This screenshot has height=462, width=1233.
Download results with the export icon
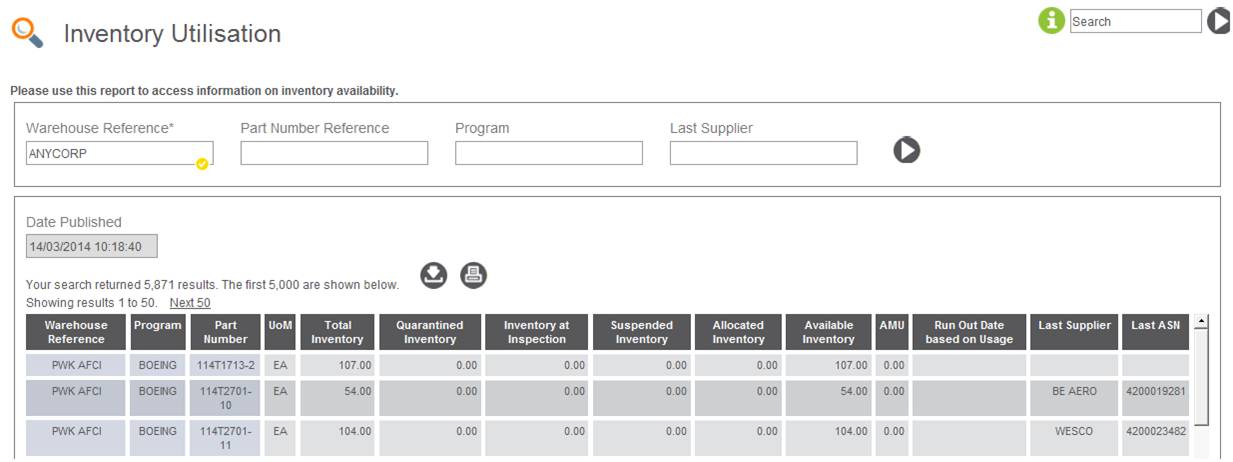tap(433, 275)
